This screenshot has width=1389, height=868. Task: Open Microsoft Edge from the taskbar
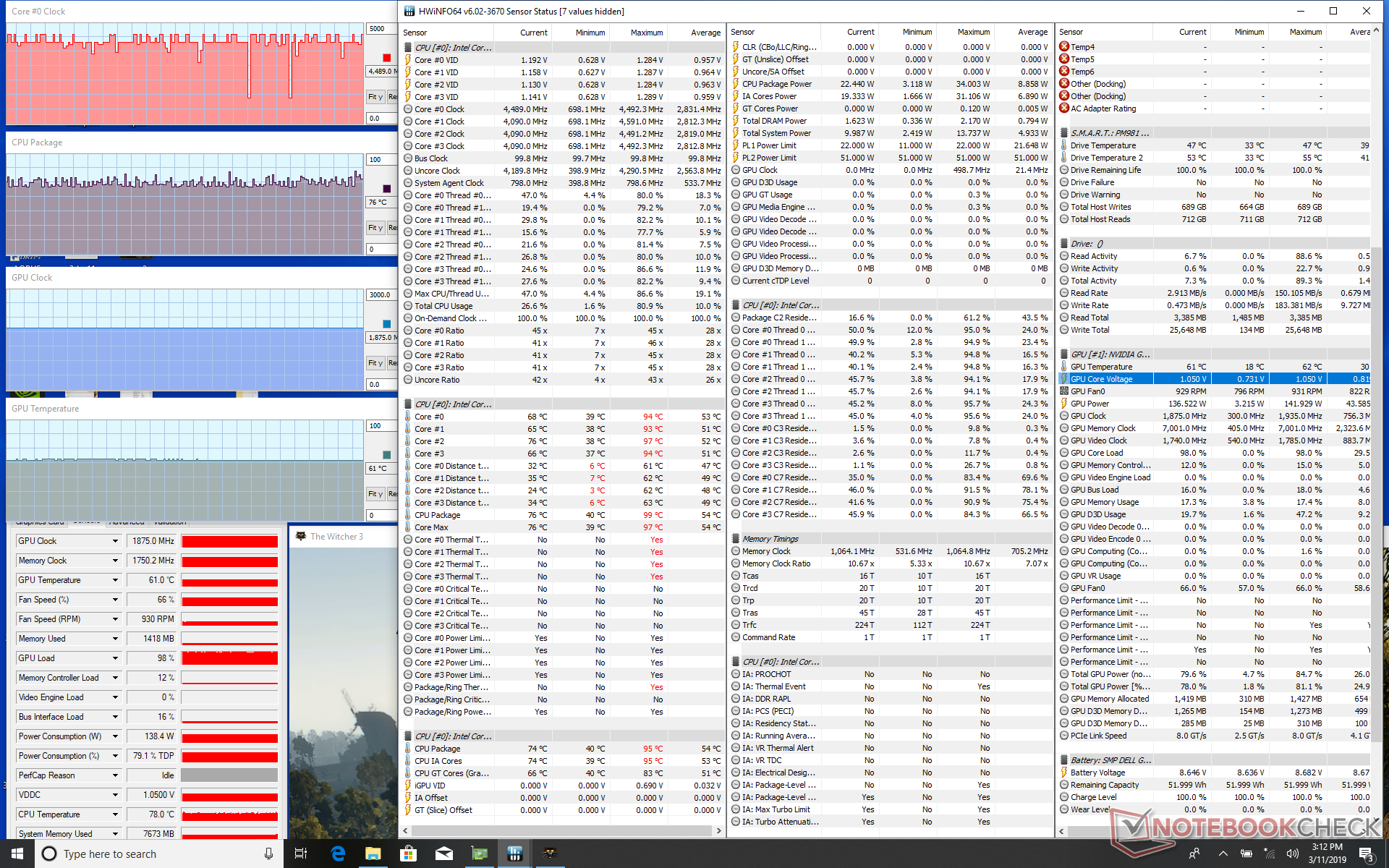point(337,854)
